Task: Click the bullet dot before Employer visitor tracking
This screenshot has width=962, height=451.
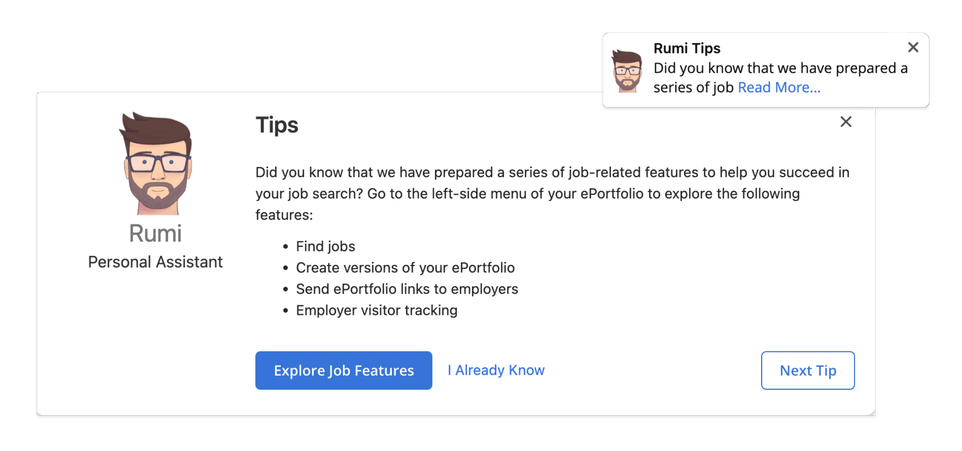Action: point(285,311)
